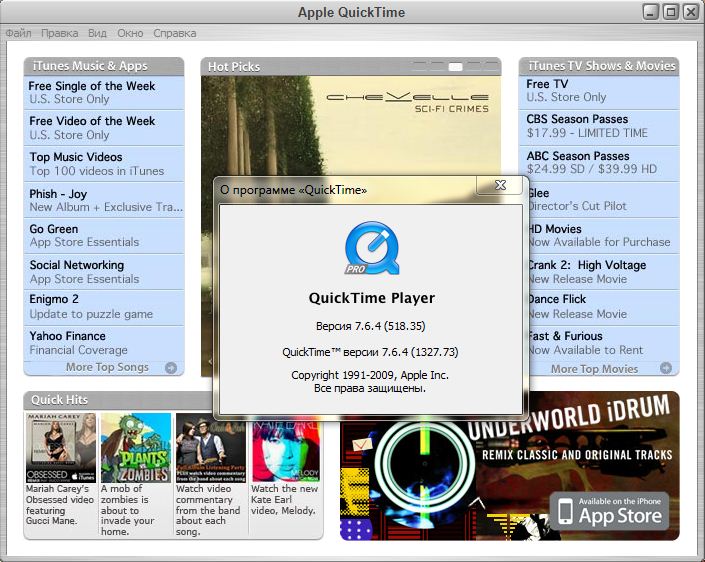Open Top Music Videos listing
The image size is (705, 562).
pos(104,164)
